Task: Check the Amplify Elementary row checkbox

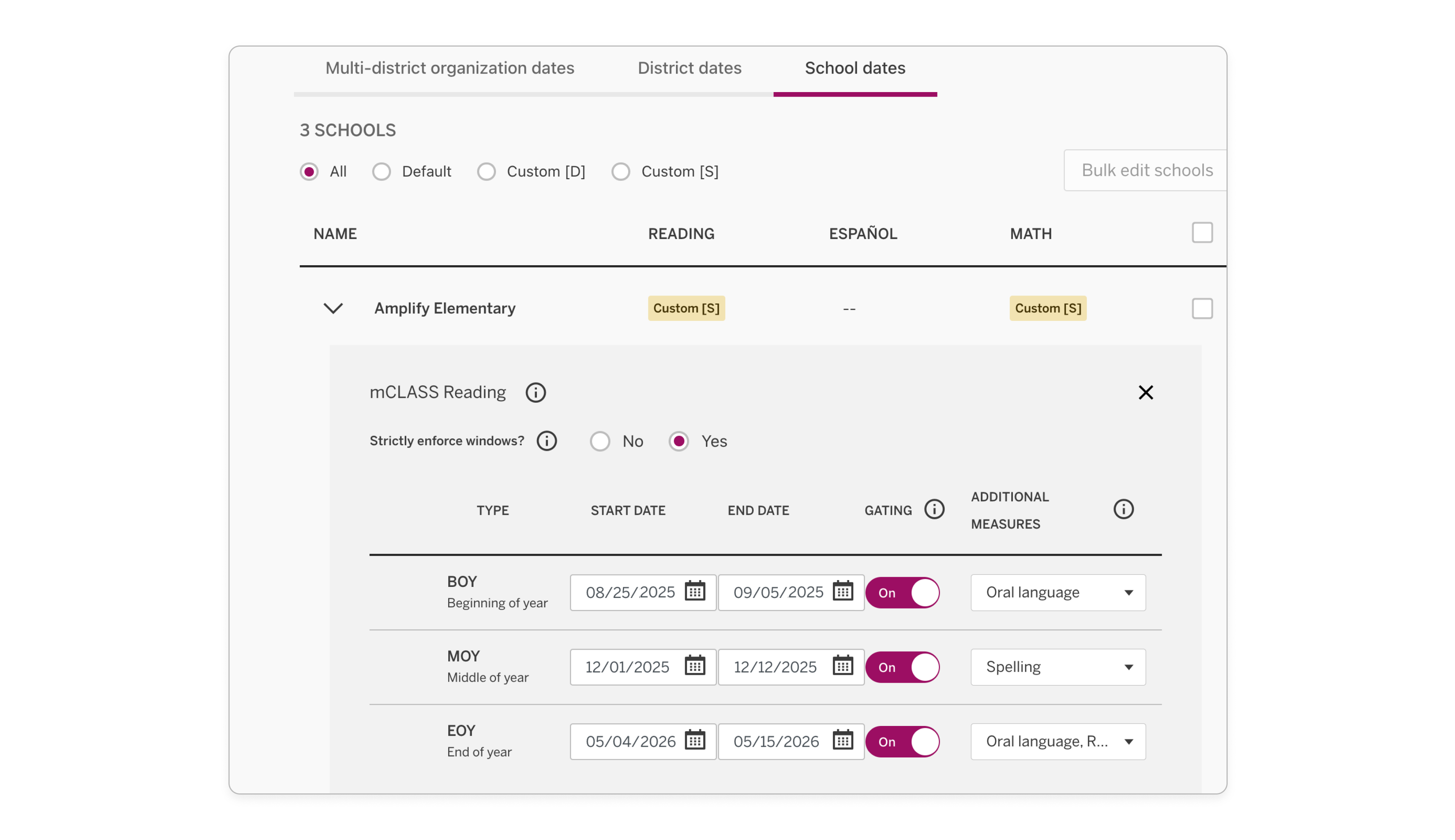Action: coord(1202,309)
